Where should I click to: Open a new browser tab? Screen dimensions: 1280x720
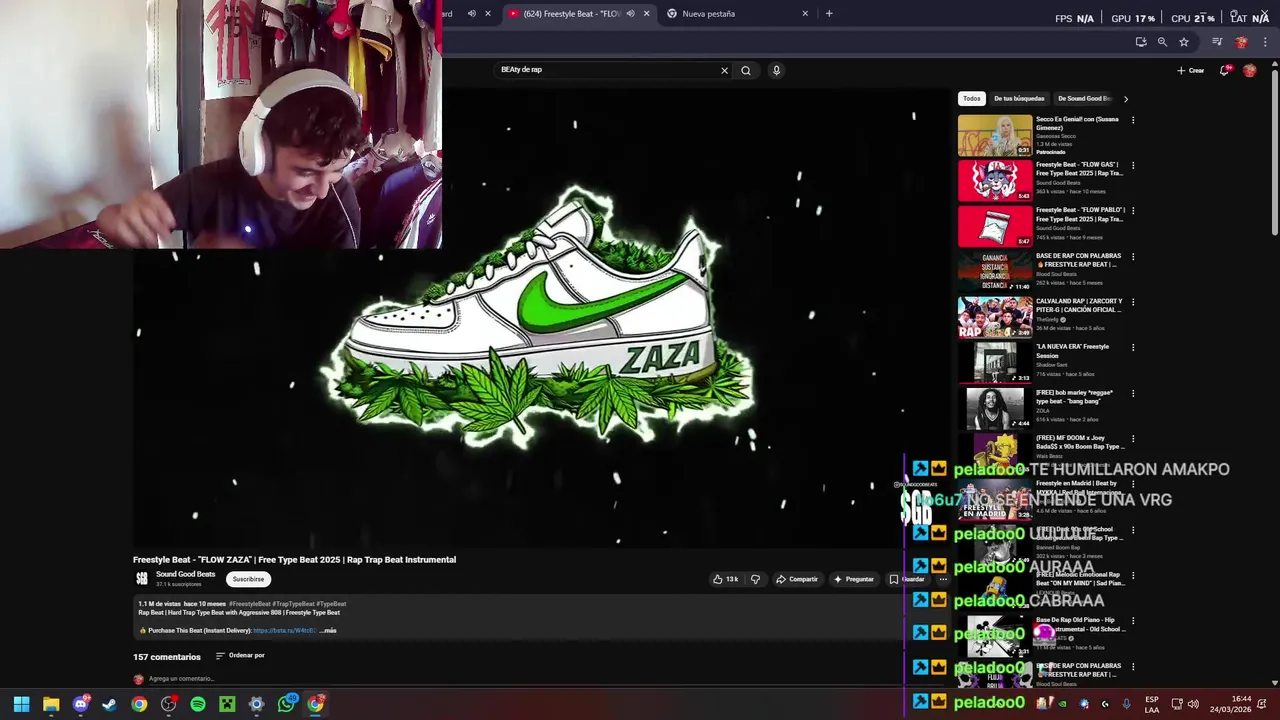pos(829,14)
